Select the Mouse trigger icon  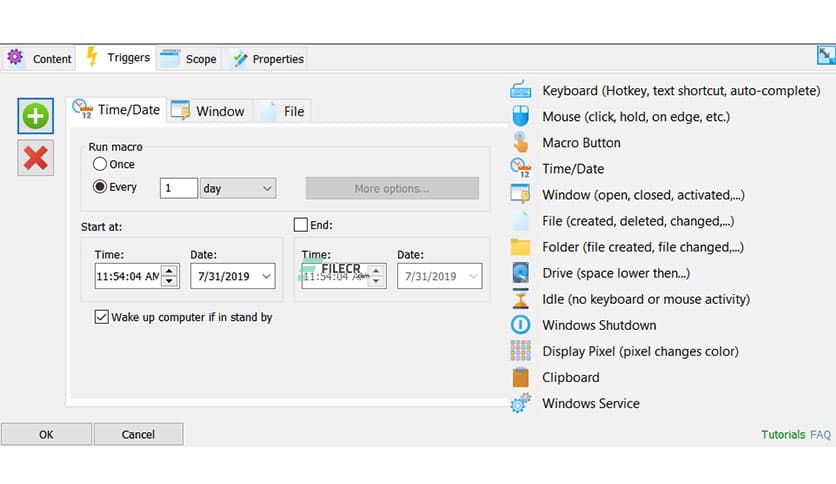[x=520, y=116]
